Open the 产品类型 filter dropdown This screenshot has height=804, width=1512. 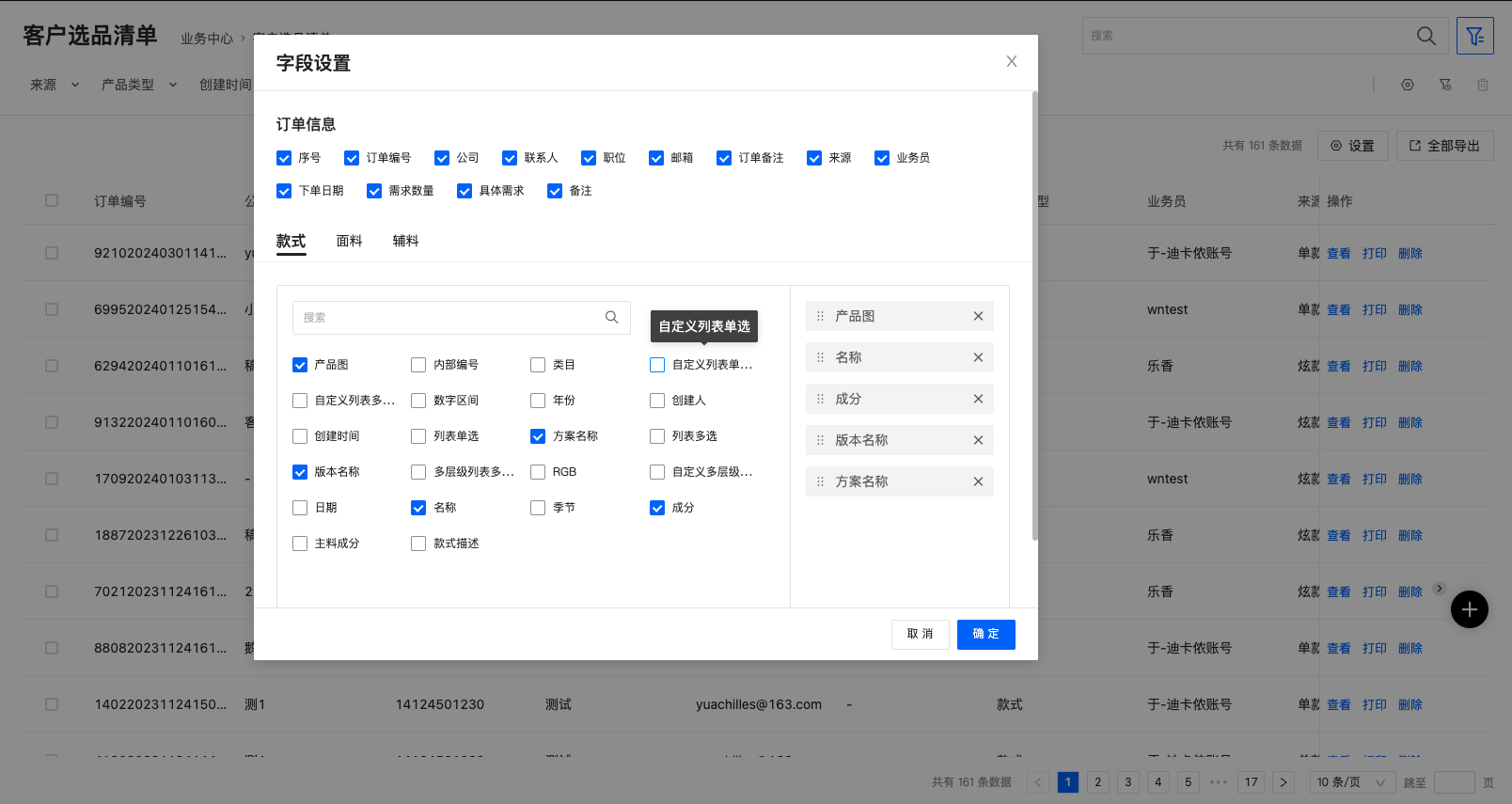(139, 85)
